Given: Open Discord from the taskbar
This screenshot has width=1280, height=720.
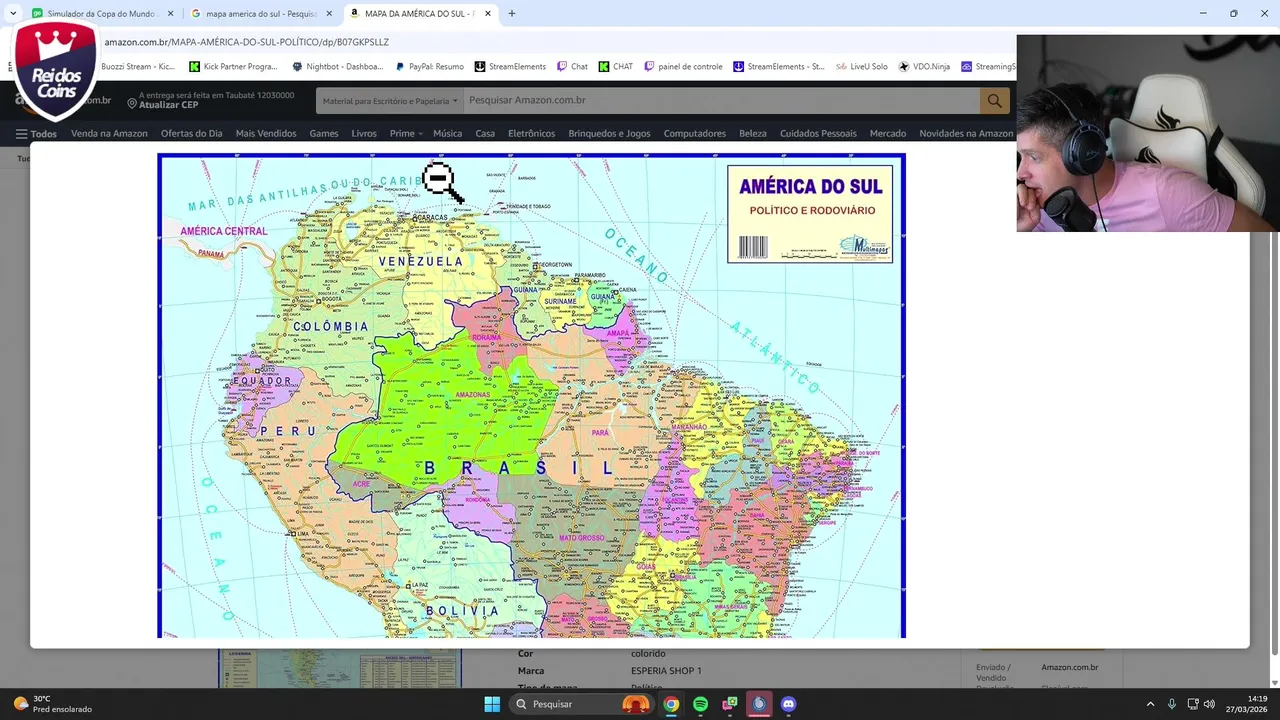Looking at the screenshot, I should pos(788,704).
